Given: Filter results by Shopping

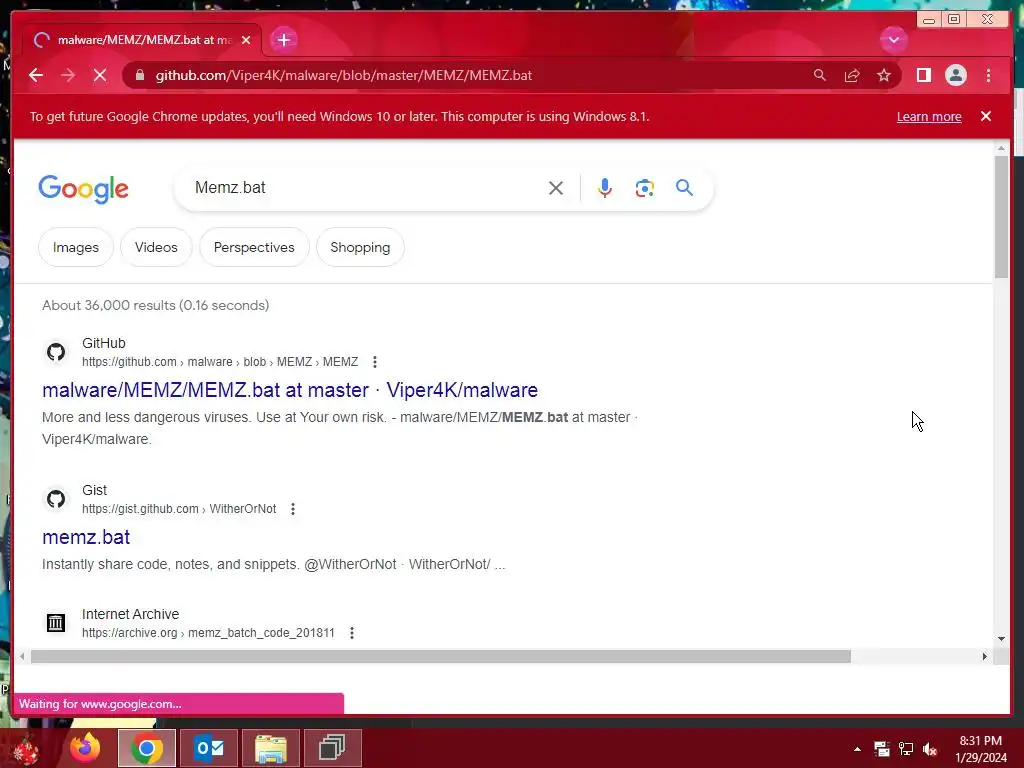Looking at the screenshot, I should 360,248.
